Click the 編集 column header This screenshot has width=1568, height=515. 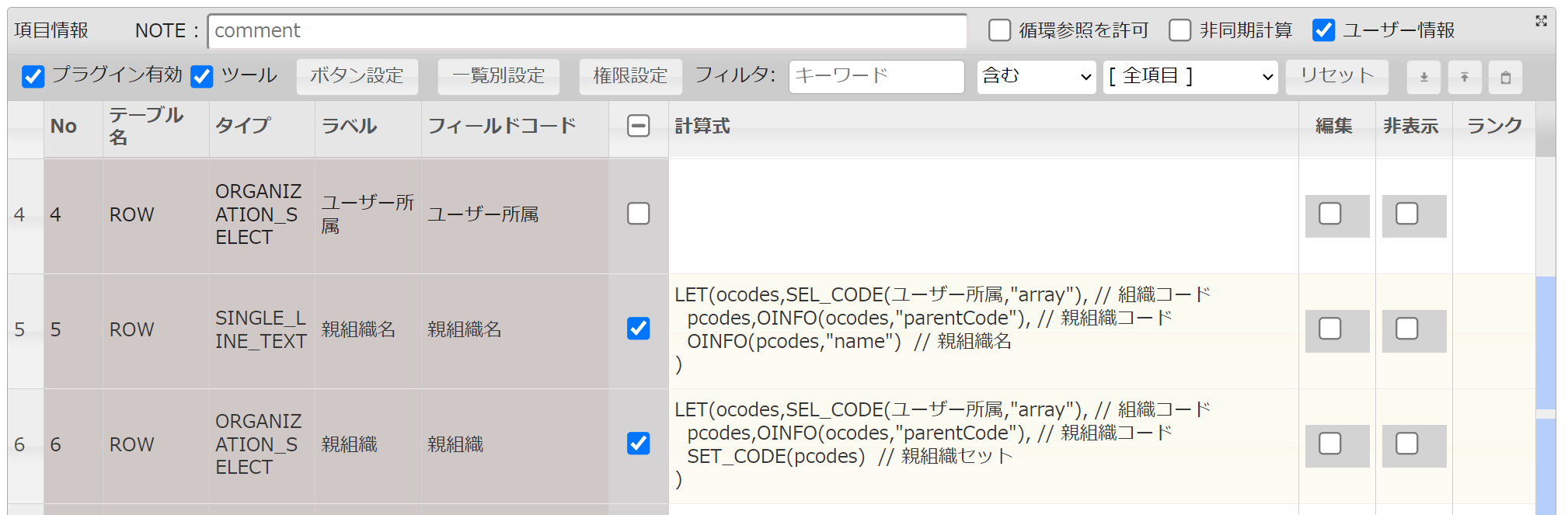(x=1336, y=130)
